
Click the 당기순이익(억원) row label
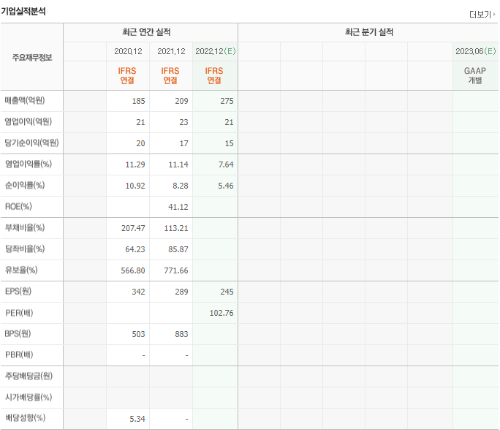pyautogui.click(x=32, y=143)
